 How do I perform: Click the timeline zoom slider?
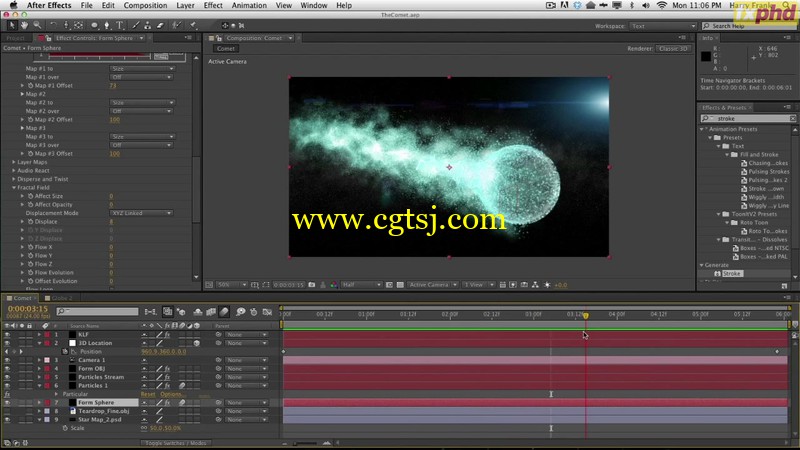click(305, 443)
